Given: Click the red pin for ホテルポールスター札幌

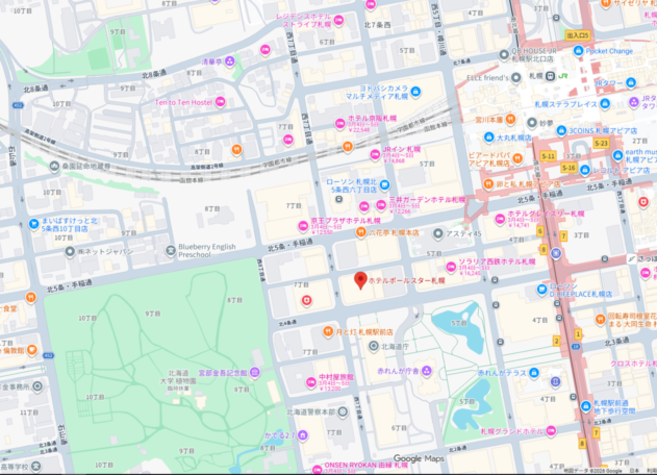Looking at the screenshot, I should coord(361,280).
